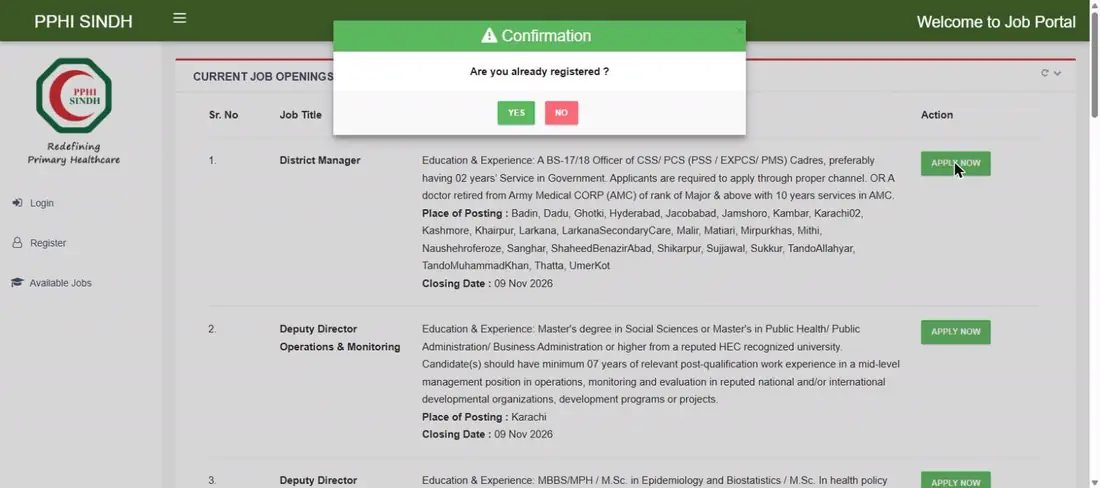Apply now for Deputy Director Operations & Monitoring
The width and height of the screenshot is (1100, 488).
point(955,332)
